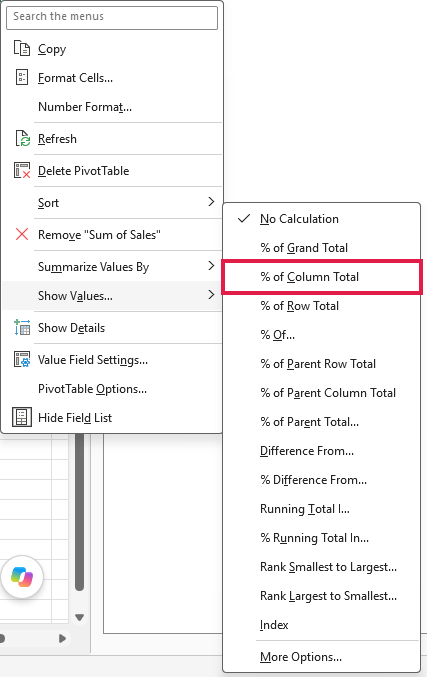Select Rank Smallest to Largest
Screen dimensions: 427x677
click(328, 567)
